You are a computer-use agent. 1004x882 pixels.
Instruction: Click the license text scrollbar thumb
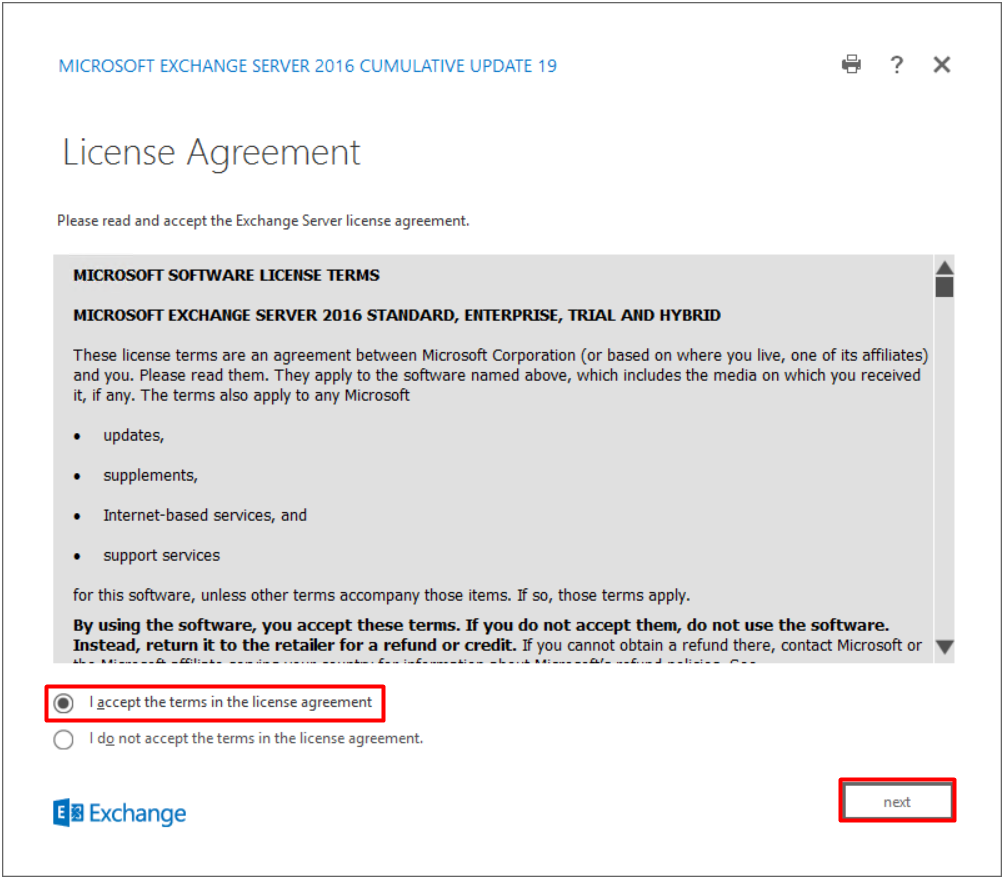(944, 286)
